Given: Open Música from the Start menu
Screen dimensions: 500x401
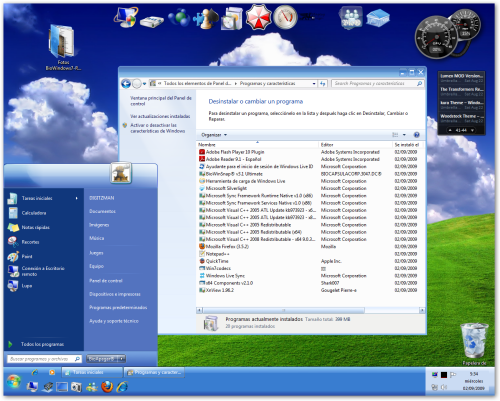Looking at the screenshot, I should pos(97,238).
